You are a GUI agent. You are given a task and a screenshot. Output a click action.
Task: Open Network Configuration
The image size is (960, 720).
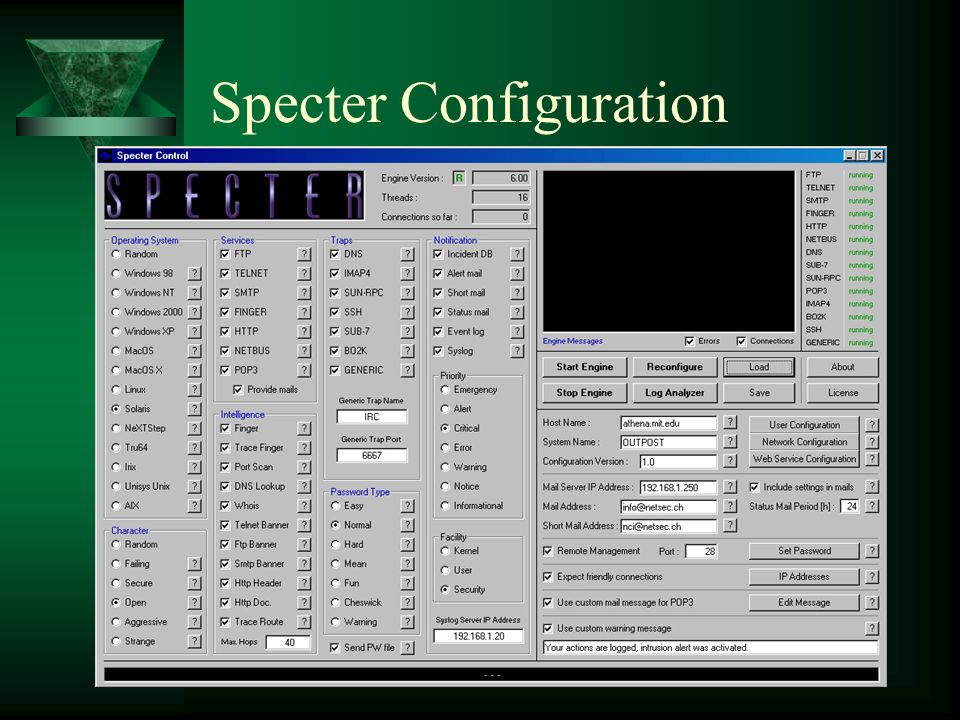point(804,442)
